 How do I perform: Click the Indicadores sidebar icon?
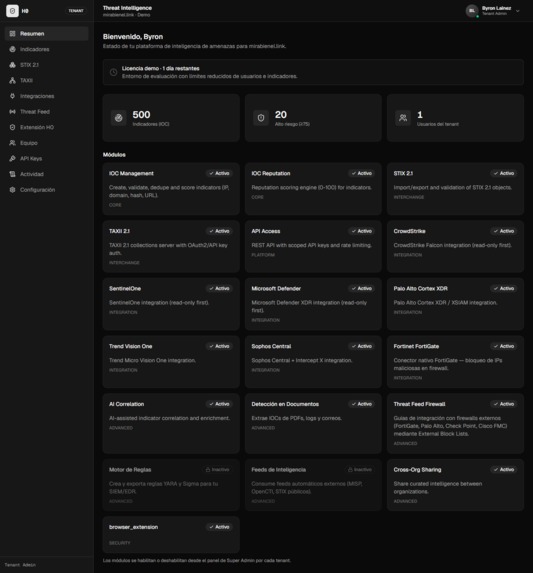click(12, 49)
